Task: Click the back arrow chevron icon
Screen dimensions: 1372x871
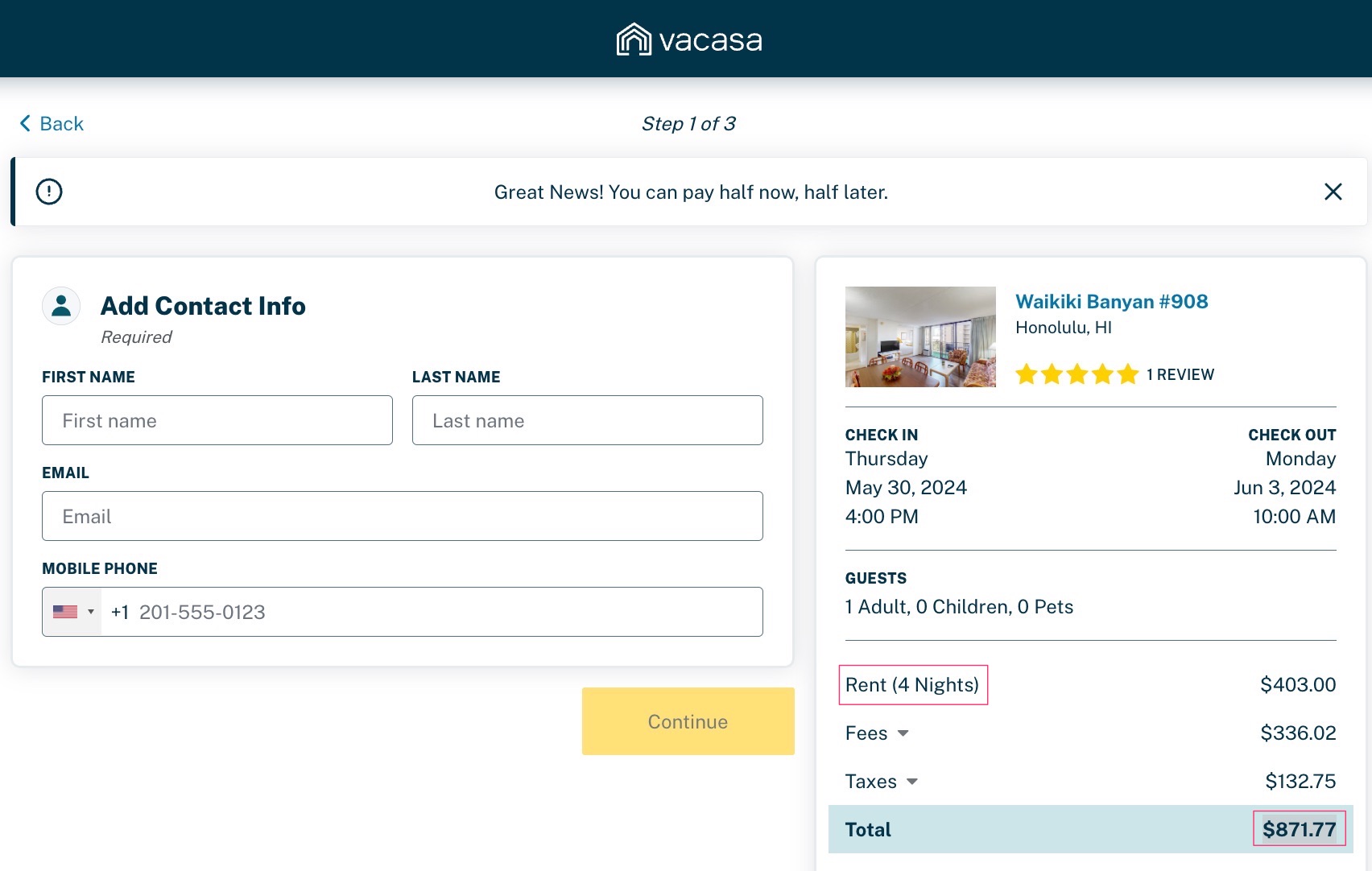Action: (x=25, y=122)
